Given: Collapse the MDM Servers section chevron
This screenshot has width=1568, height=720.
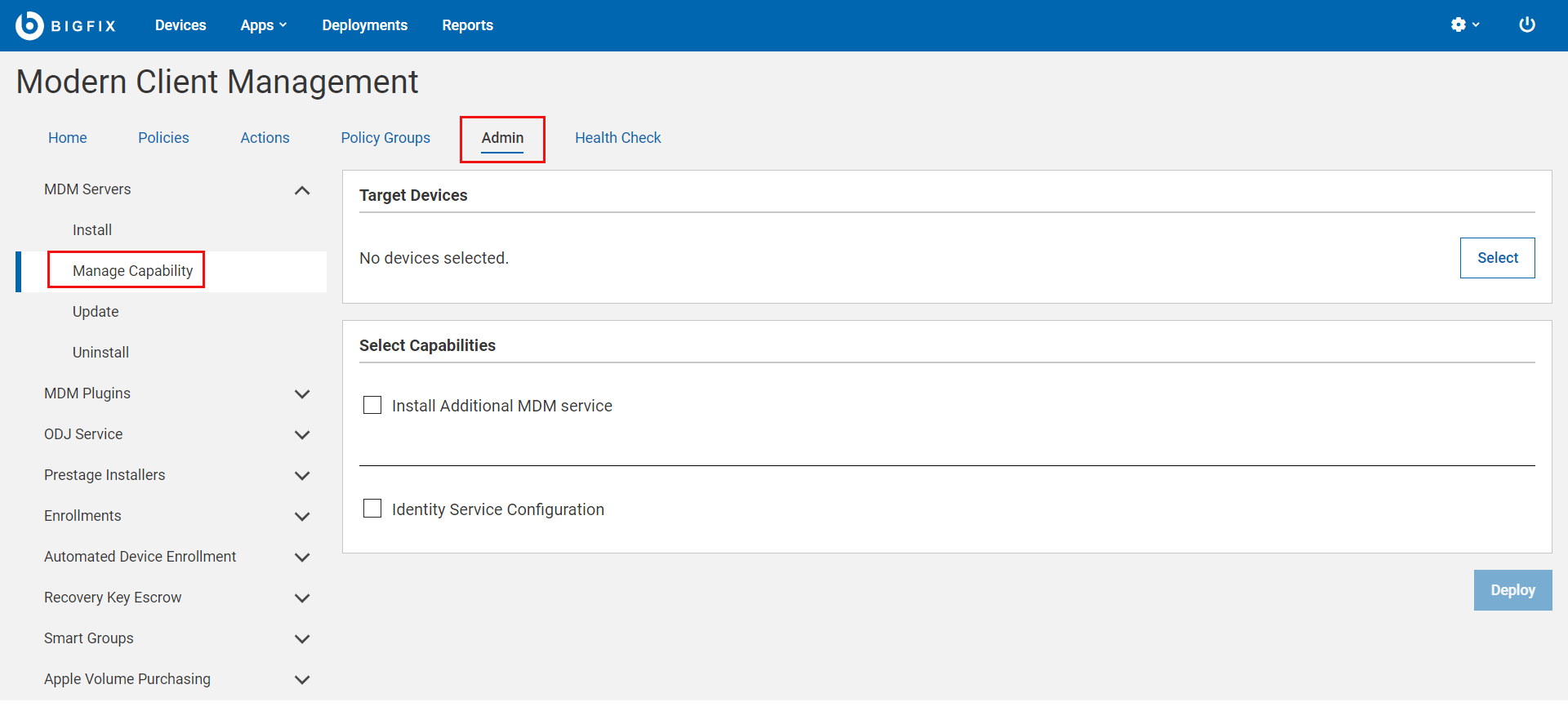Looking at the screenshot, I should pos(302,190).
